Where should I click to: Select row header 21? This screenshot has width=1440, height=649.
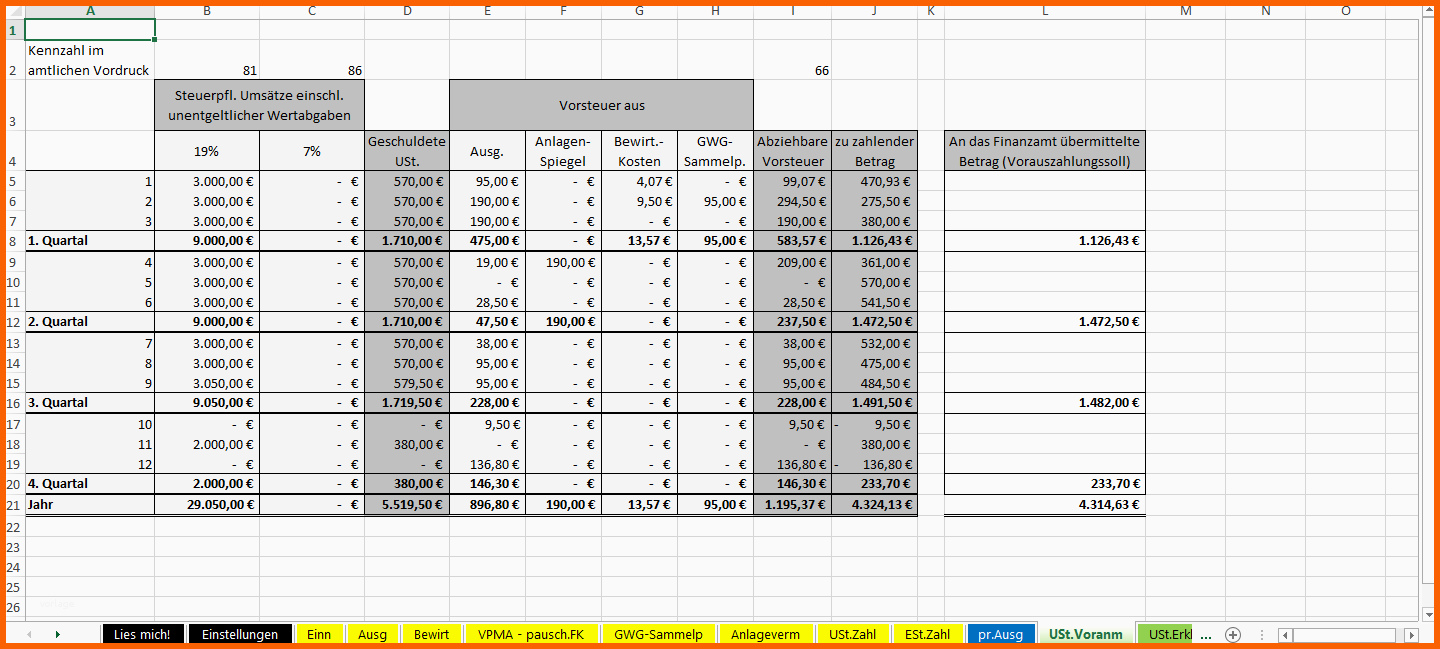(x=14, y=505)
